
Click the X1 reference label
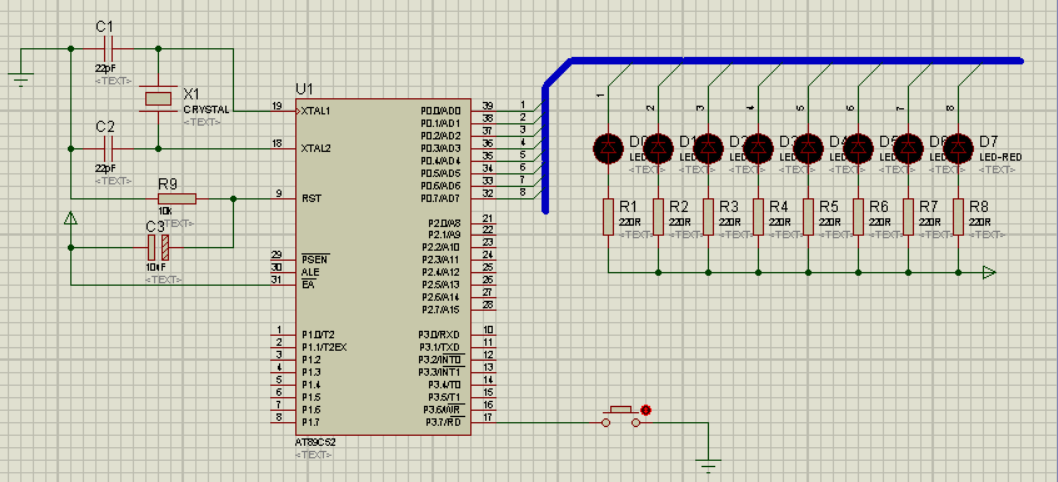click(192, 93)
